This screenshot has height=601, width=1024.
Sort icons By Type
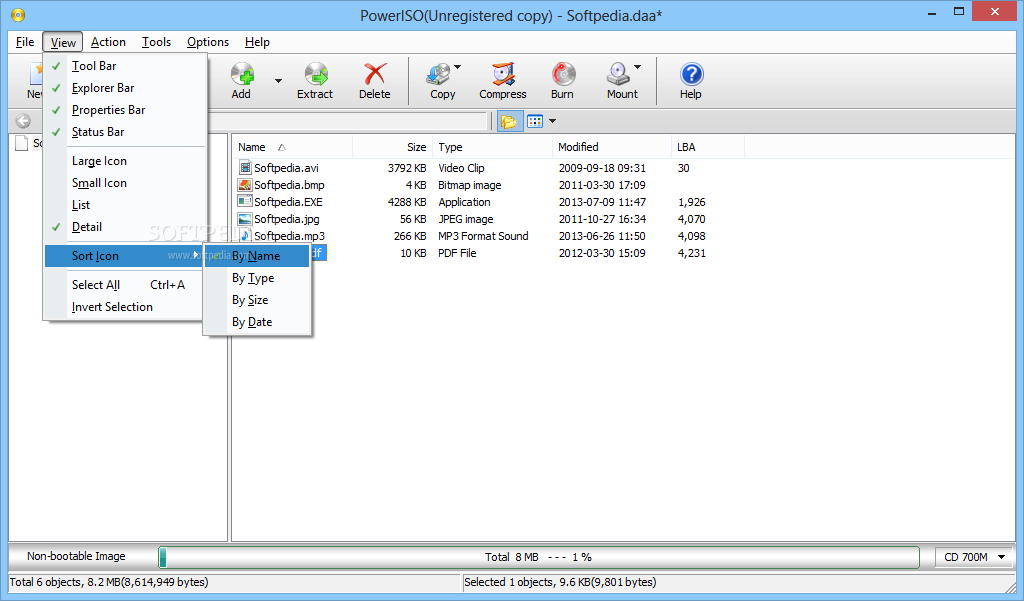(257, 278)
